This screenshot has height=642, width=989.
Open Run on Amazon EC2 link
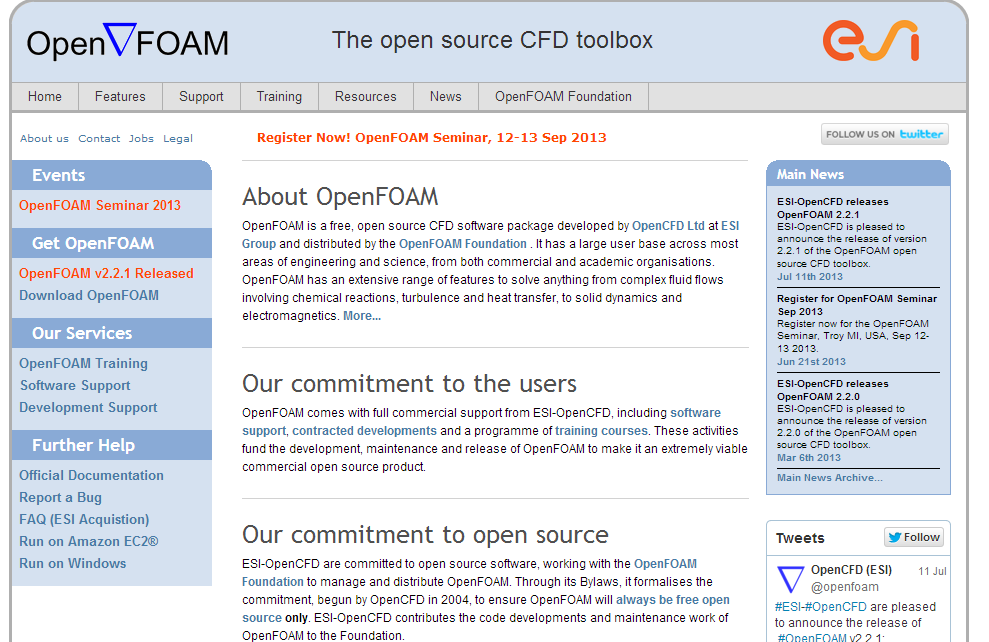89,542
